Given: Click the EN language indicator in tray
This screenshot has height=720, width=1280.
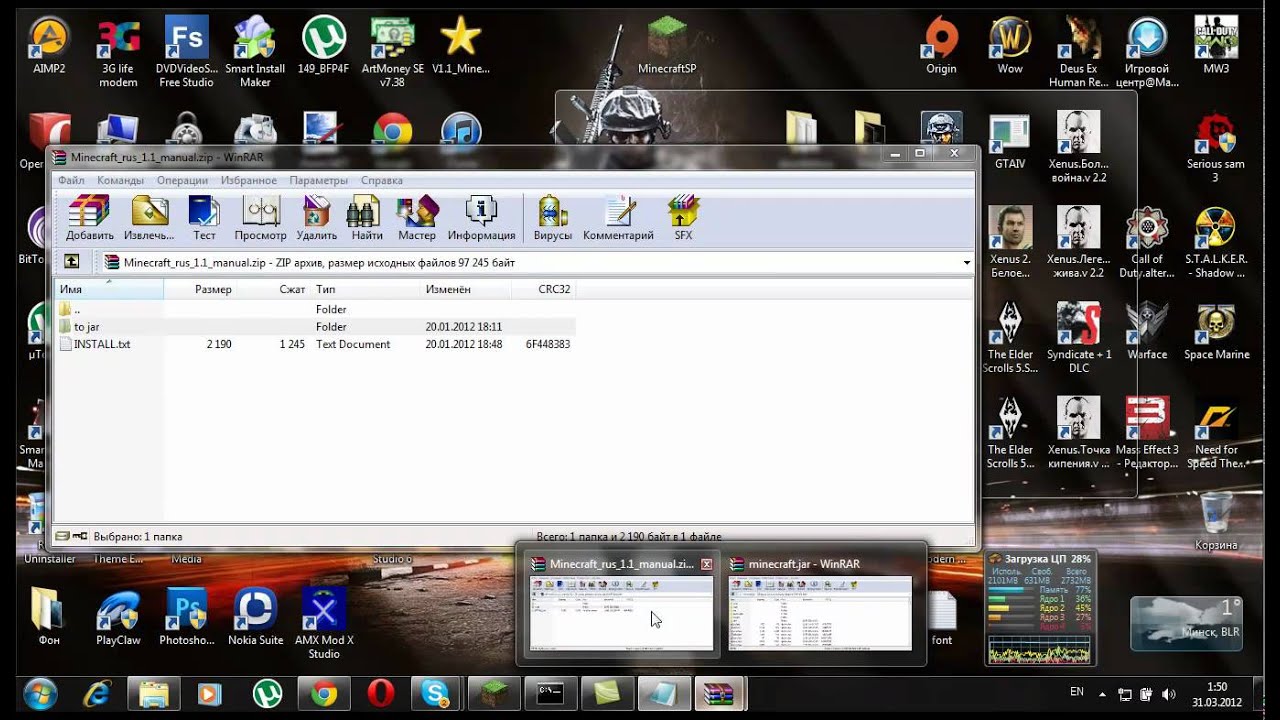Looking at the screenshot, I should click(x=1077, y=692).
